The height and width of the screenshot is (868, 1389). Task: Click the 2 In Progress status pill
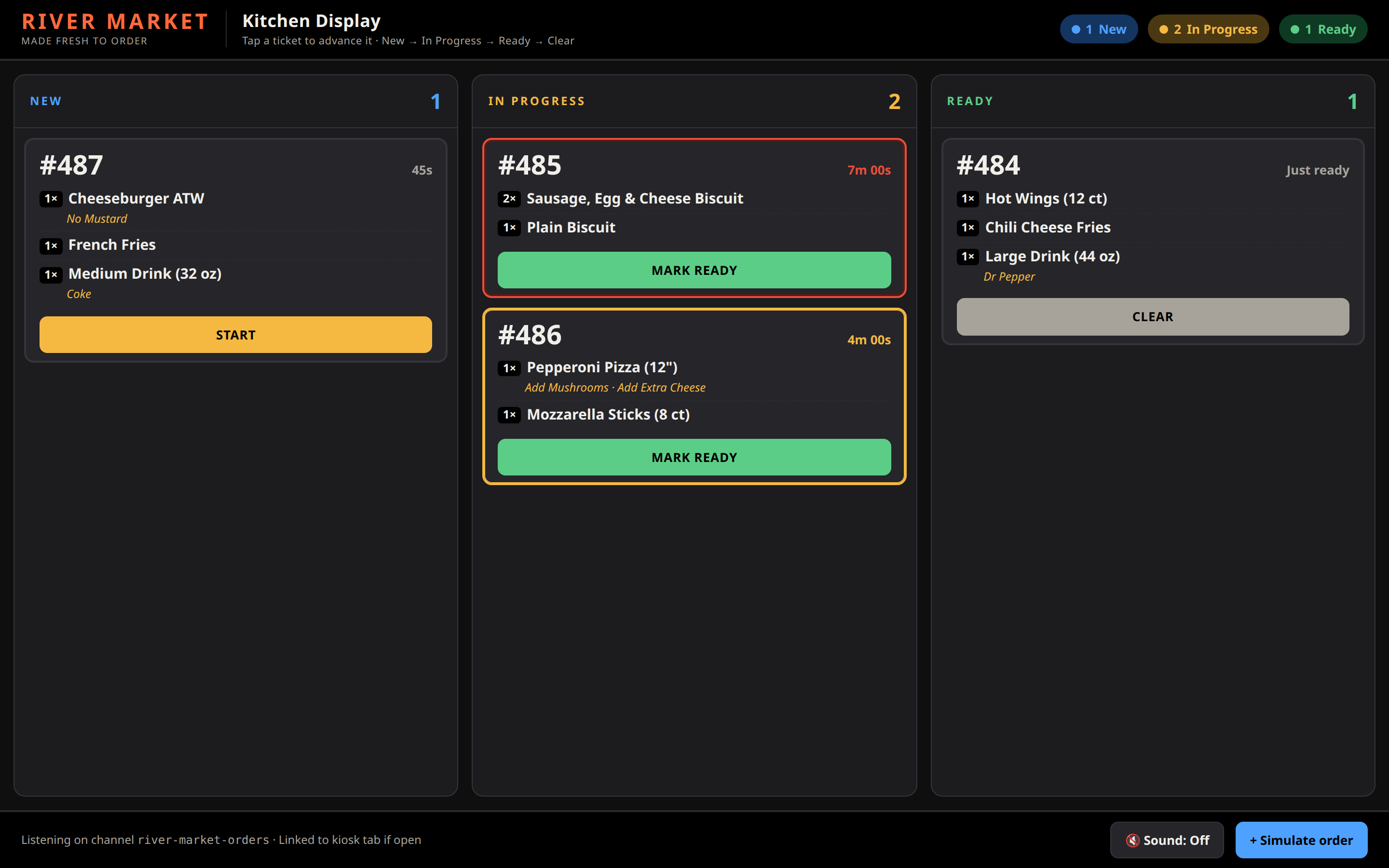coord(1208,29)
